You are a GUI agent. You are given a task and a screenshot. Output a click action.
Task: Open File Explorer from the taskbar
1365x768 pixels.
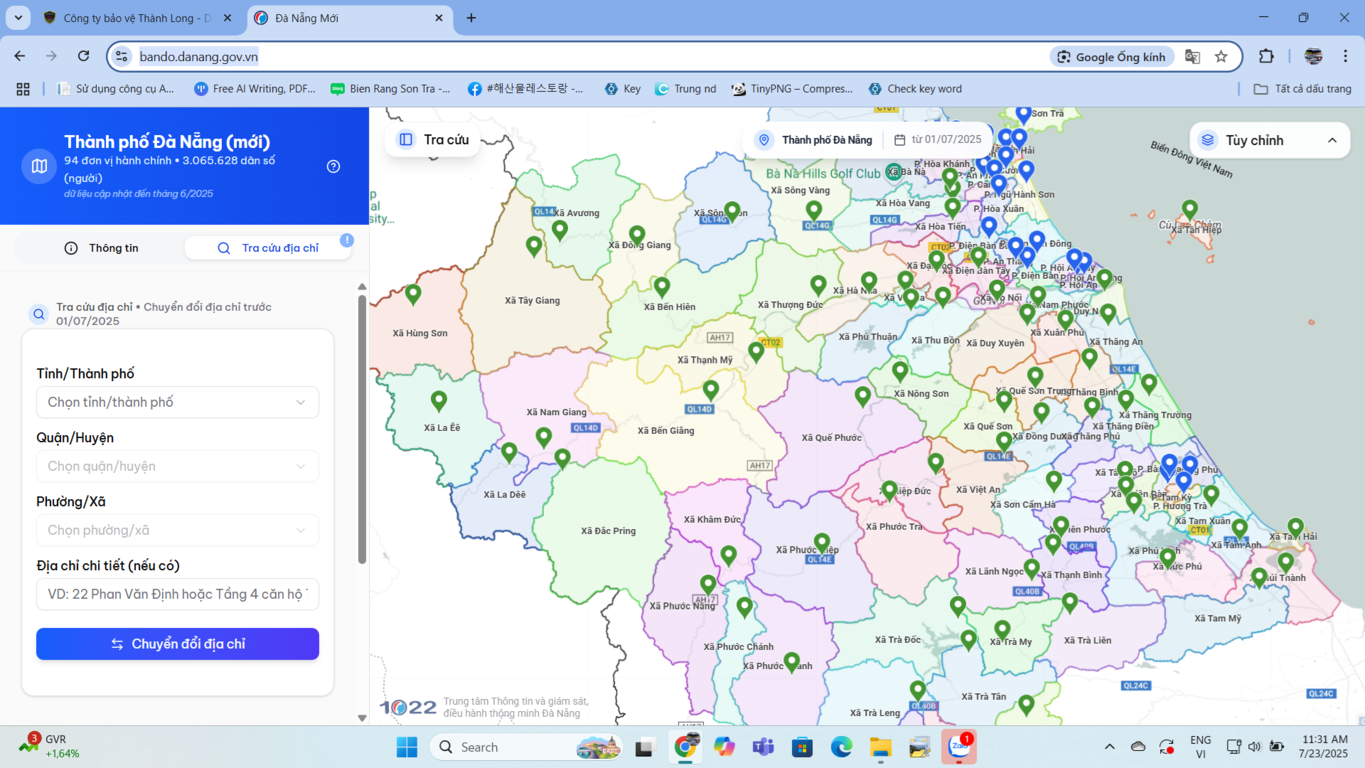click(880, 747)
